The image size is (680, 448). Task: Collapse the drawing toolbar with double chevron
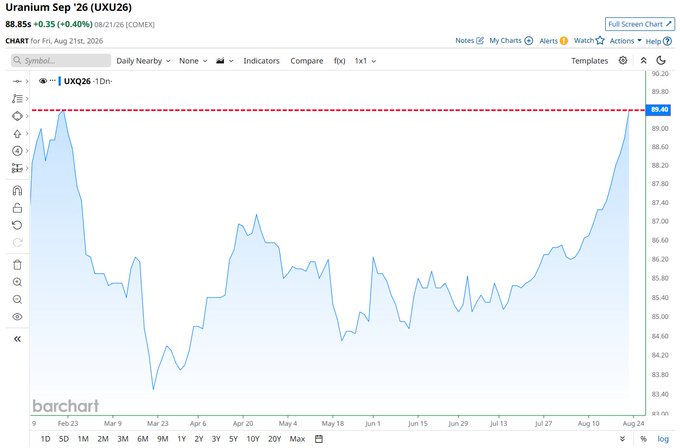pyautogui.click(x=17, y=339)
